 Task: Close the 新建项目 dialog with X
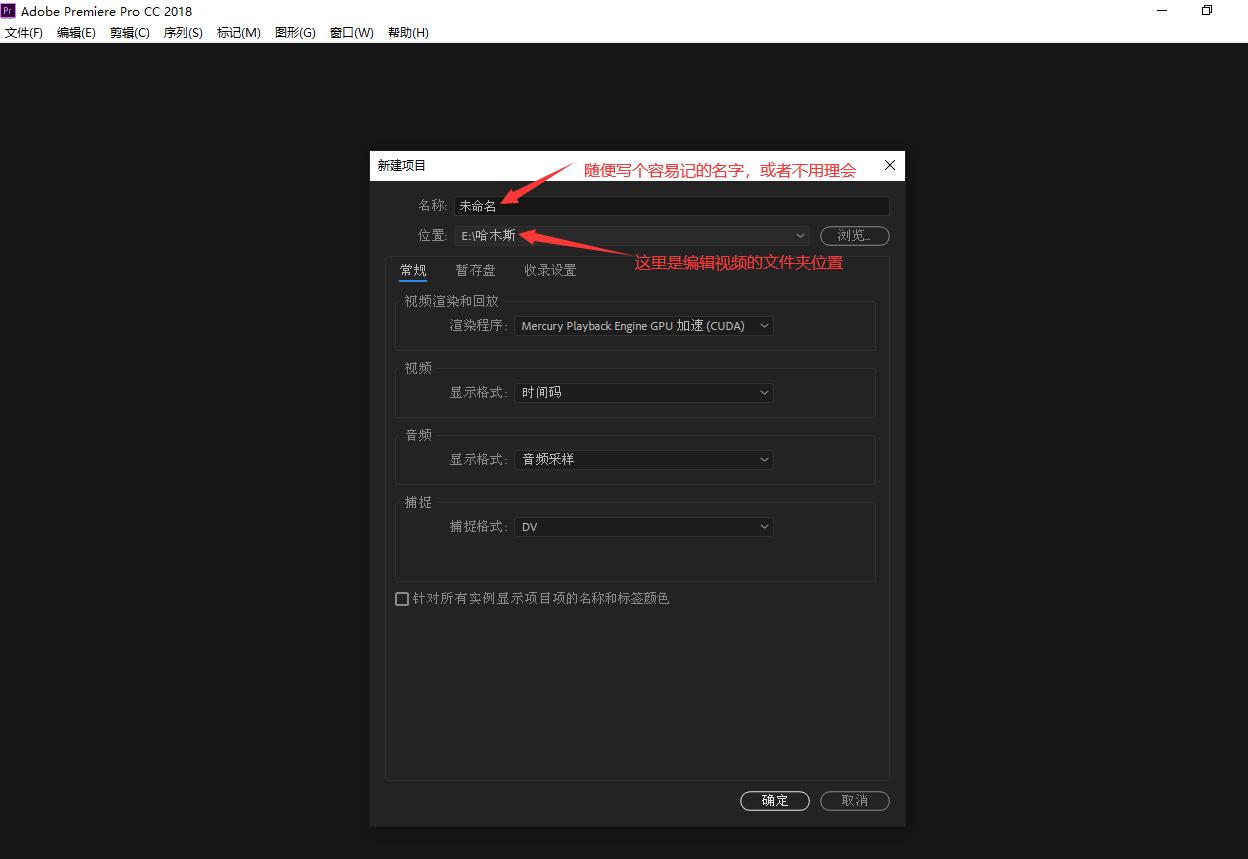click(889, 165)
